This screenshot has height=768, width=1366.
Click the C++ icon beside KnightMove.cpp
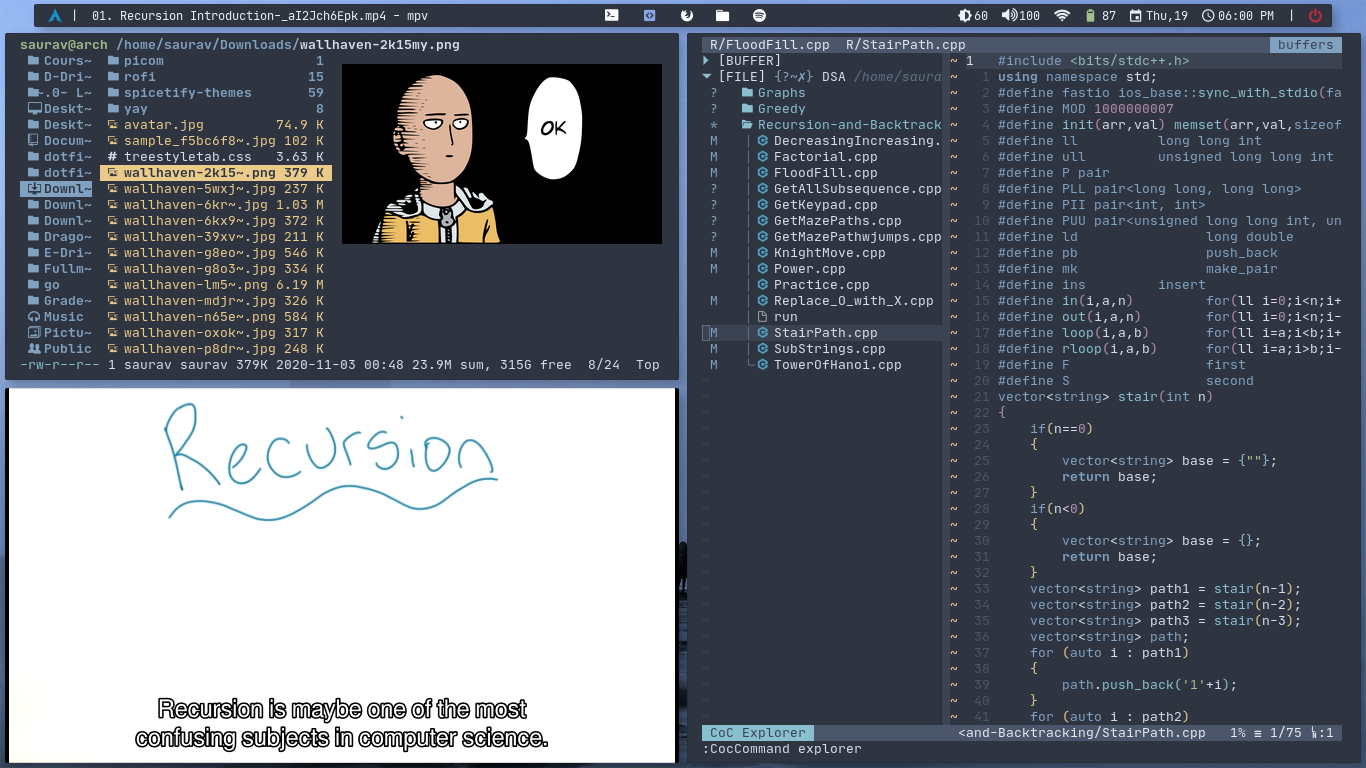(763, 253)
